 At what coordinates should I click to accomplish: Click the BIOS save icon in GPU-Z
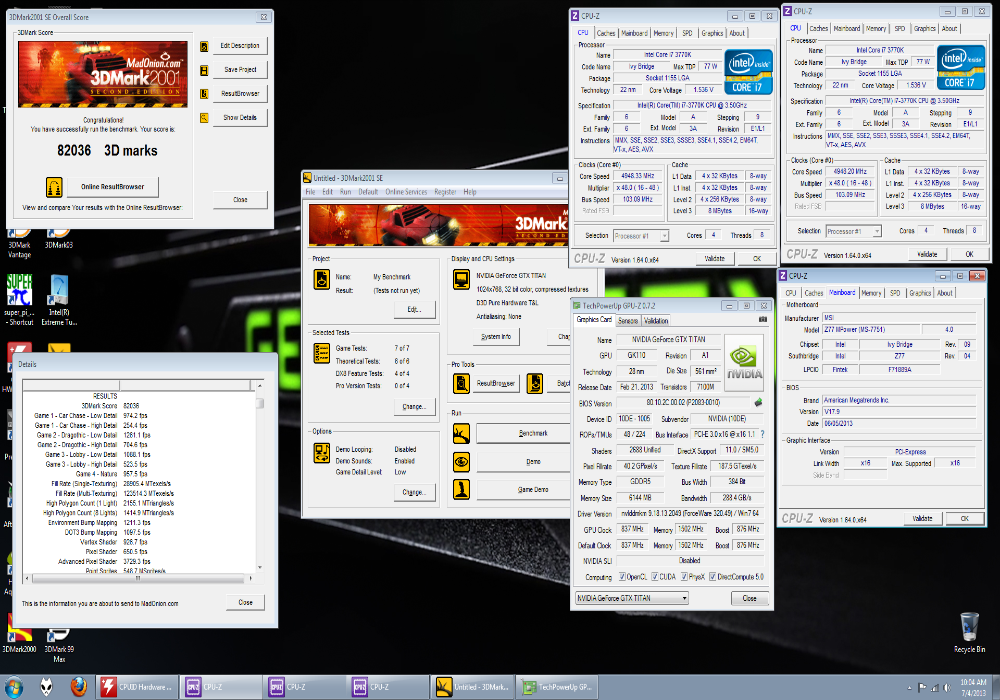(758, 403)
